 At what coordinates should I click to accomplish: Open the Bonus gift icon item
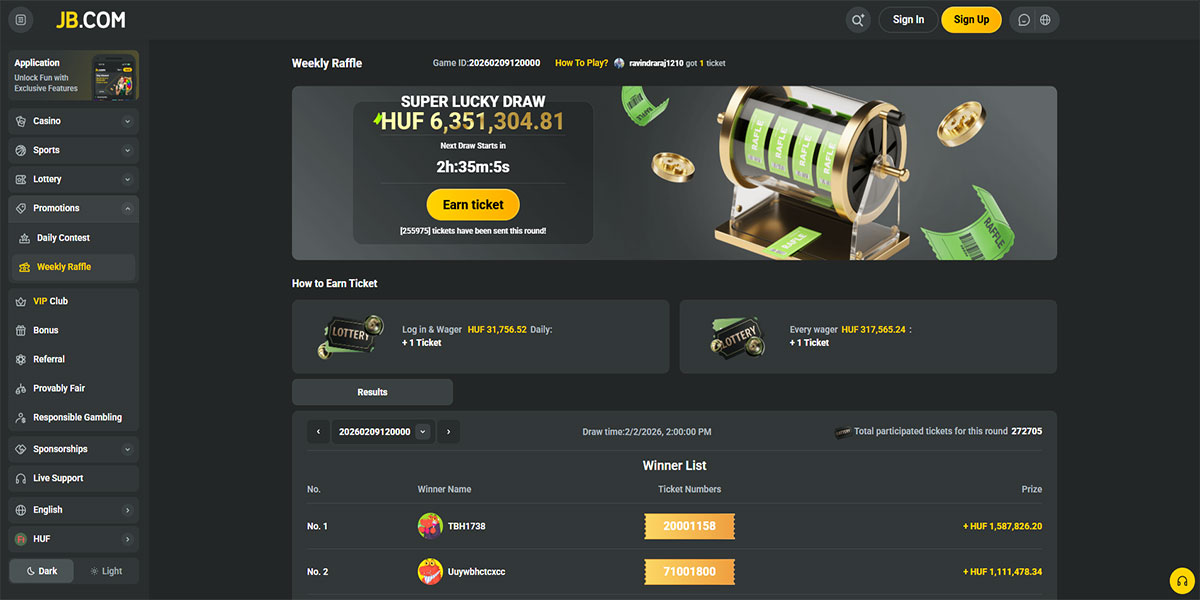(x=73, y=330)
